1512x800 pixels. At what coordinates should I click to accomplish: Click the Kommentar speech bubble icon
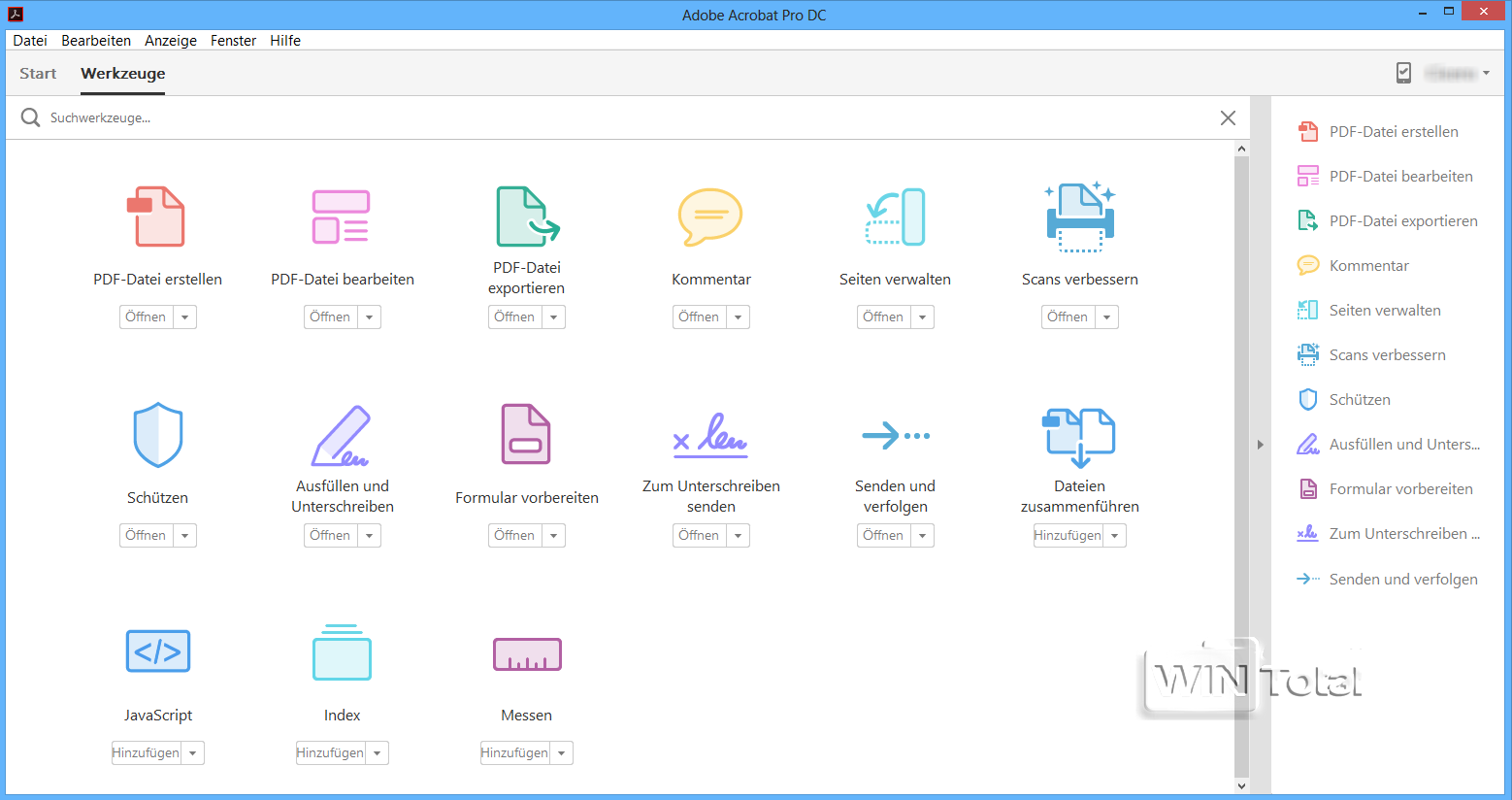tap(710, 217)
